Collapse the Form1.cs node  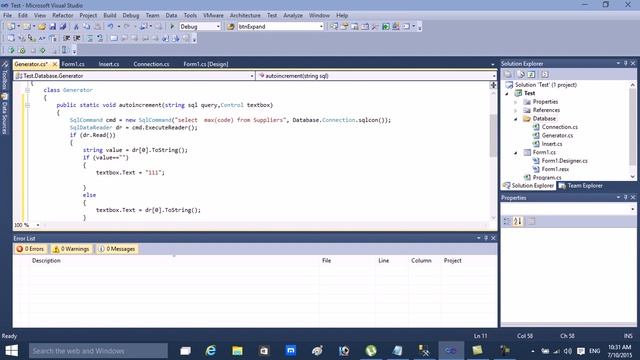point(516,153)
